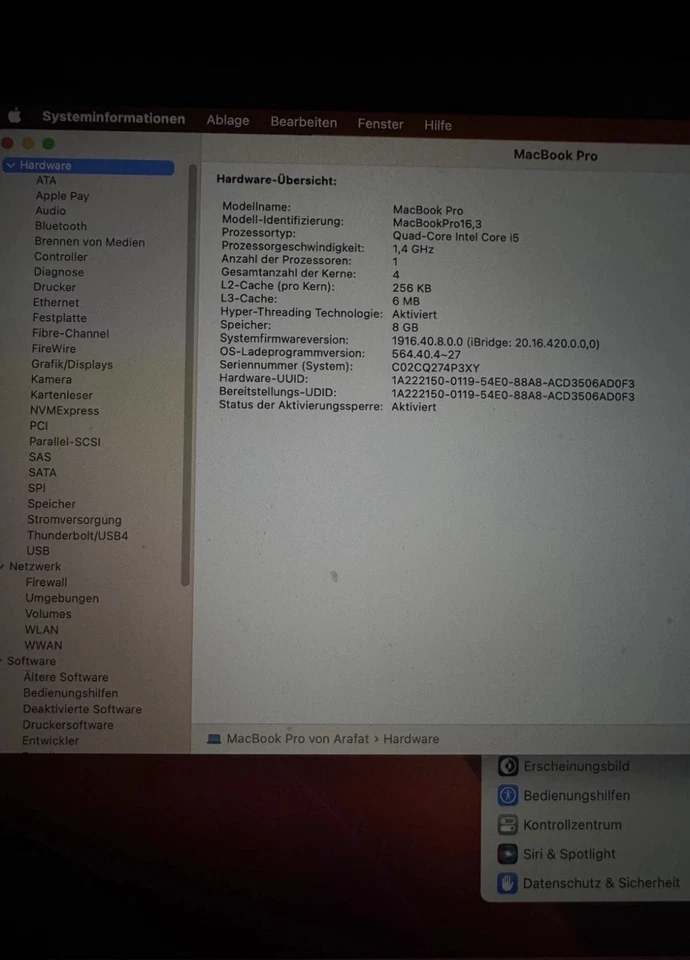Collapse the Netzwerk section chevron
690x960 pixels.
[x=2, y=566]
